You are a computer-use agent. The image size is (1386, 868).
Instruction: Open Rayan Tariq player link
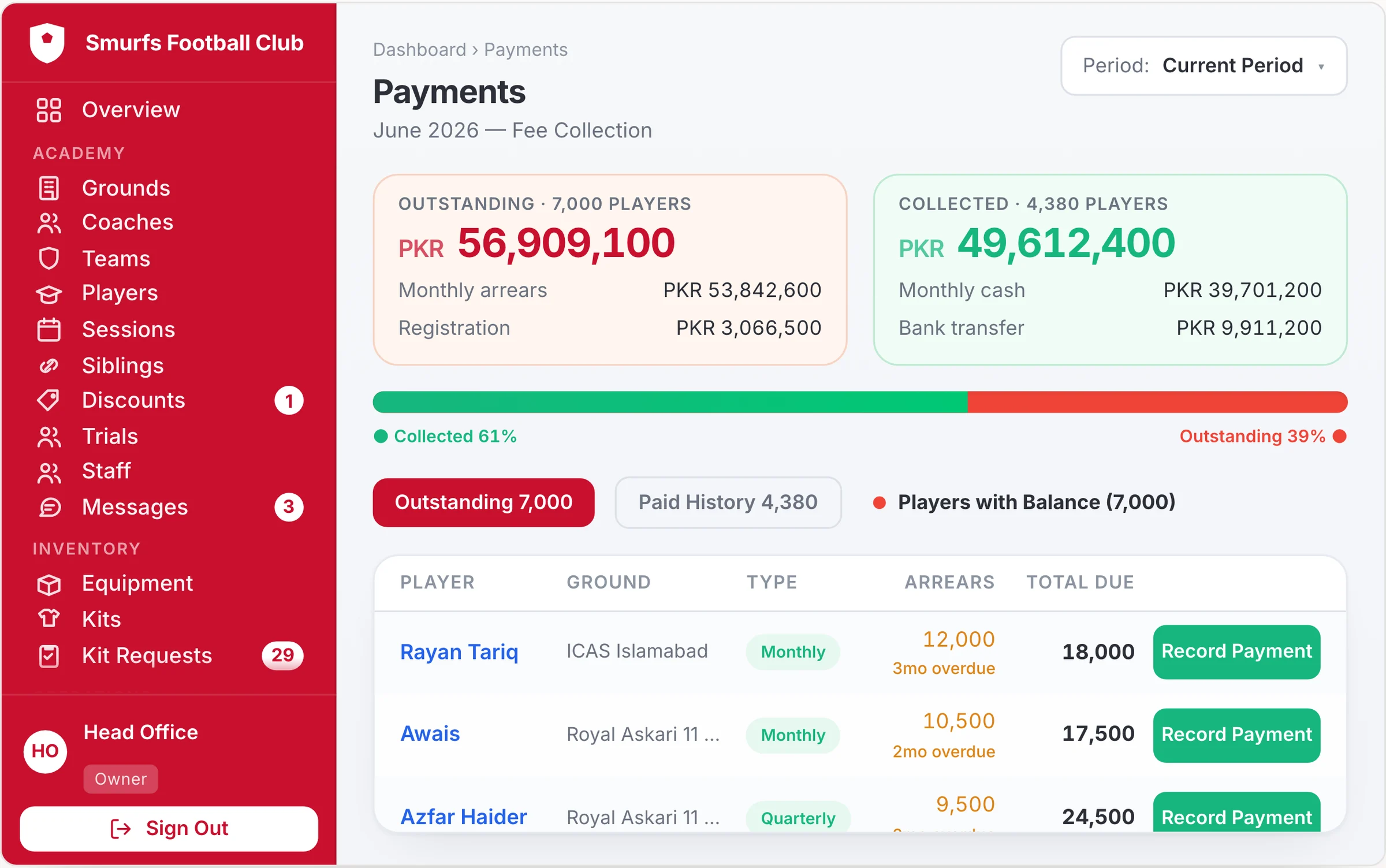tap(459, 652)
